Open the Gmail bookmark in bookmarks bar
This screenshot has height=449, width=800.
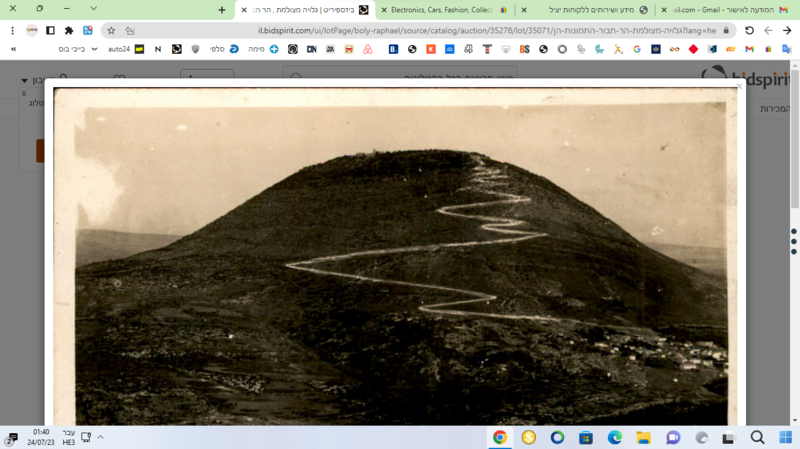[x=749, y=49]
